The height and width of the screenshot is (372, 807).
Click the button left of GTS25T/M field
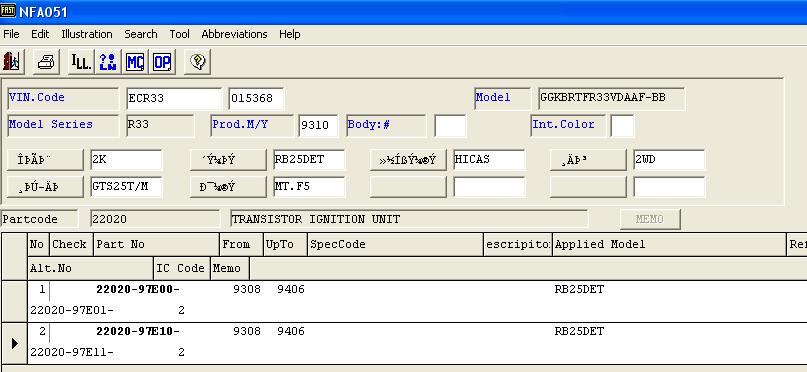[45, 187]
